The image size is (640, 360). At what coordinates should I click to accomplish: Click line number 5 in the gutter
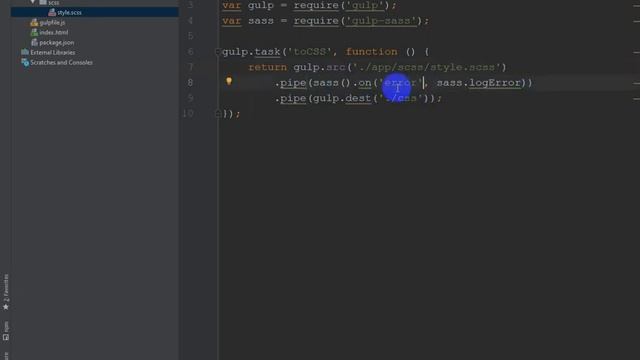(190, 36)
